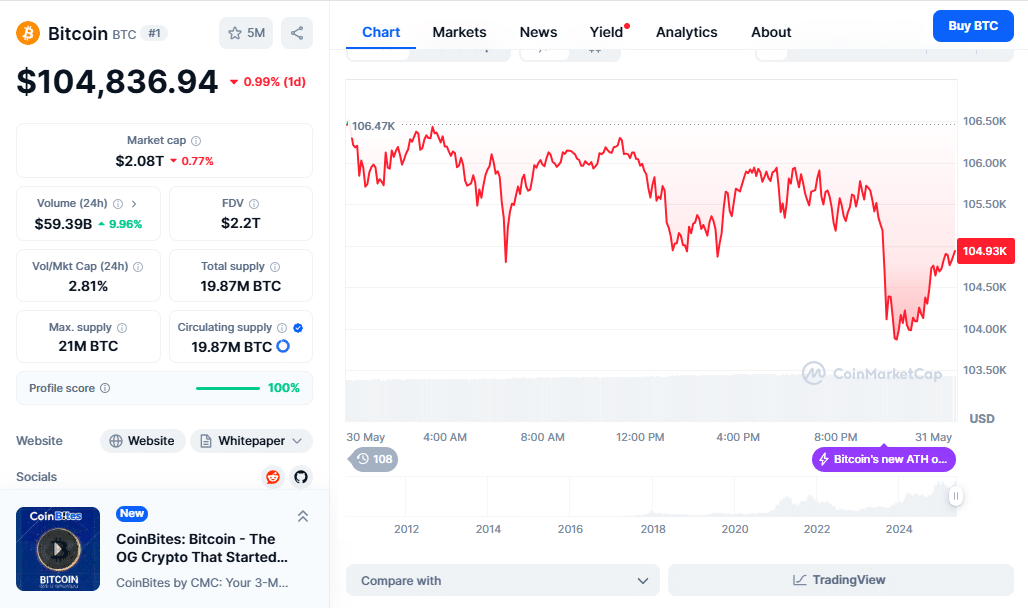
Task: Switch to the Markets tab
Action: (459, 32)
